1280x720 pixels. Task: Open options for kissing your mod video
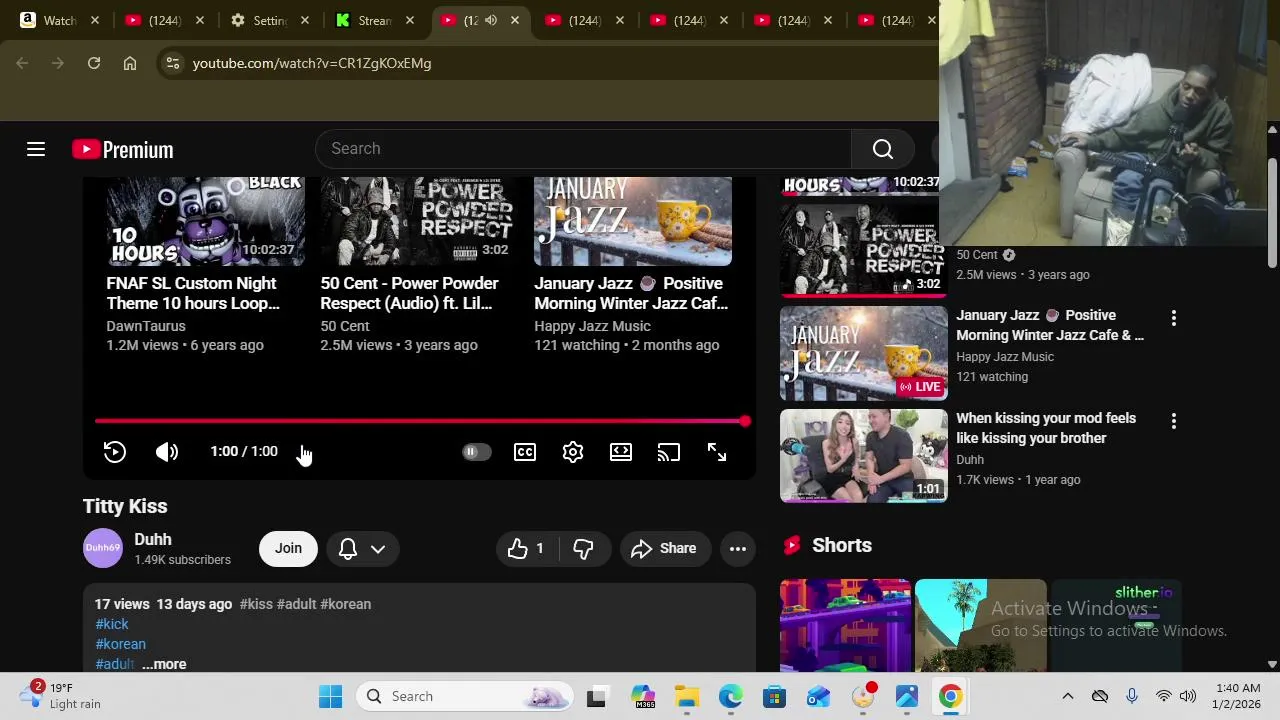[1174, 421]
